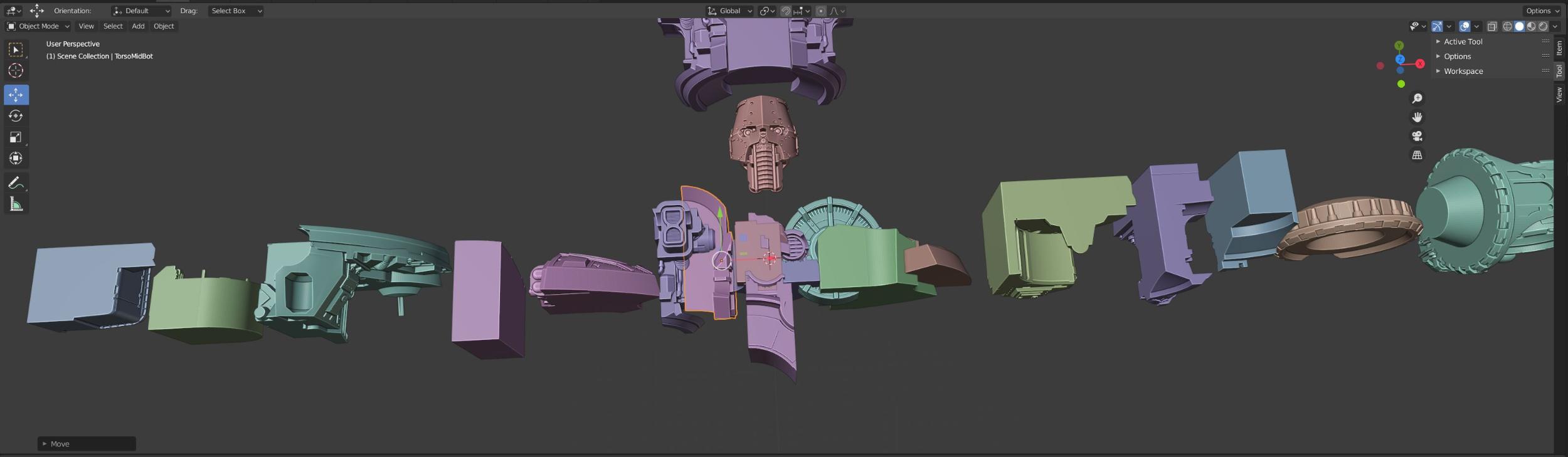Toggle snapping magnet on
The width and height of the screenshot is (1568, 457).
click(785, 11)
